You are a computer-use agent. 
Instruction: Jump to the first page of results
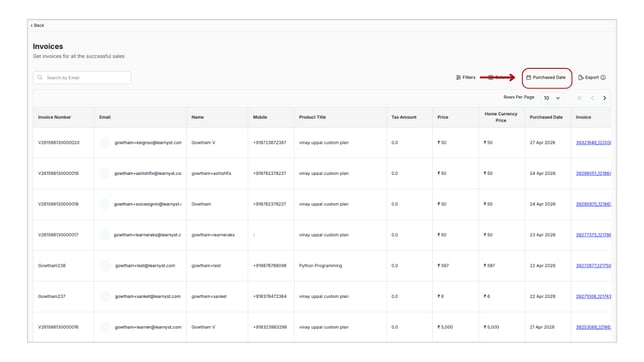579,98
